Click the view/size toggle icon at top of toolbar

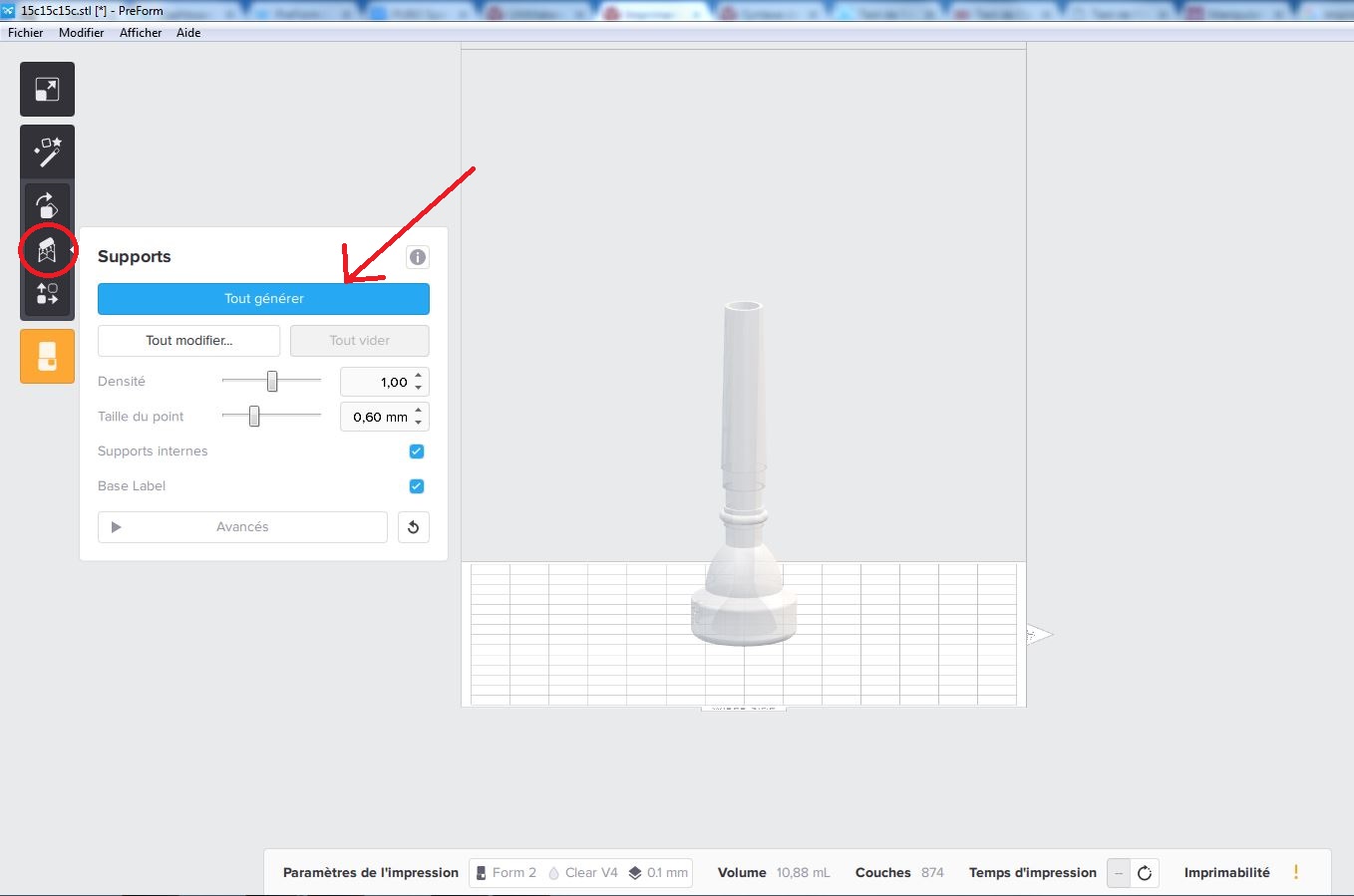pos(47,90)
